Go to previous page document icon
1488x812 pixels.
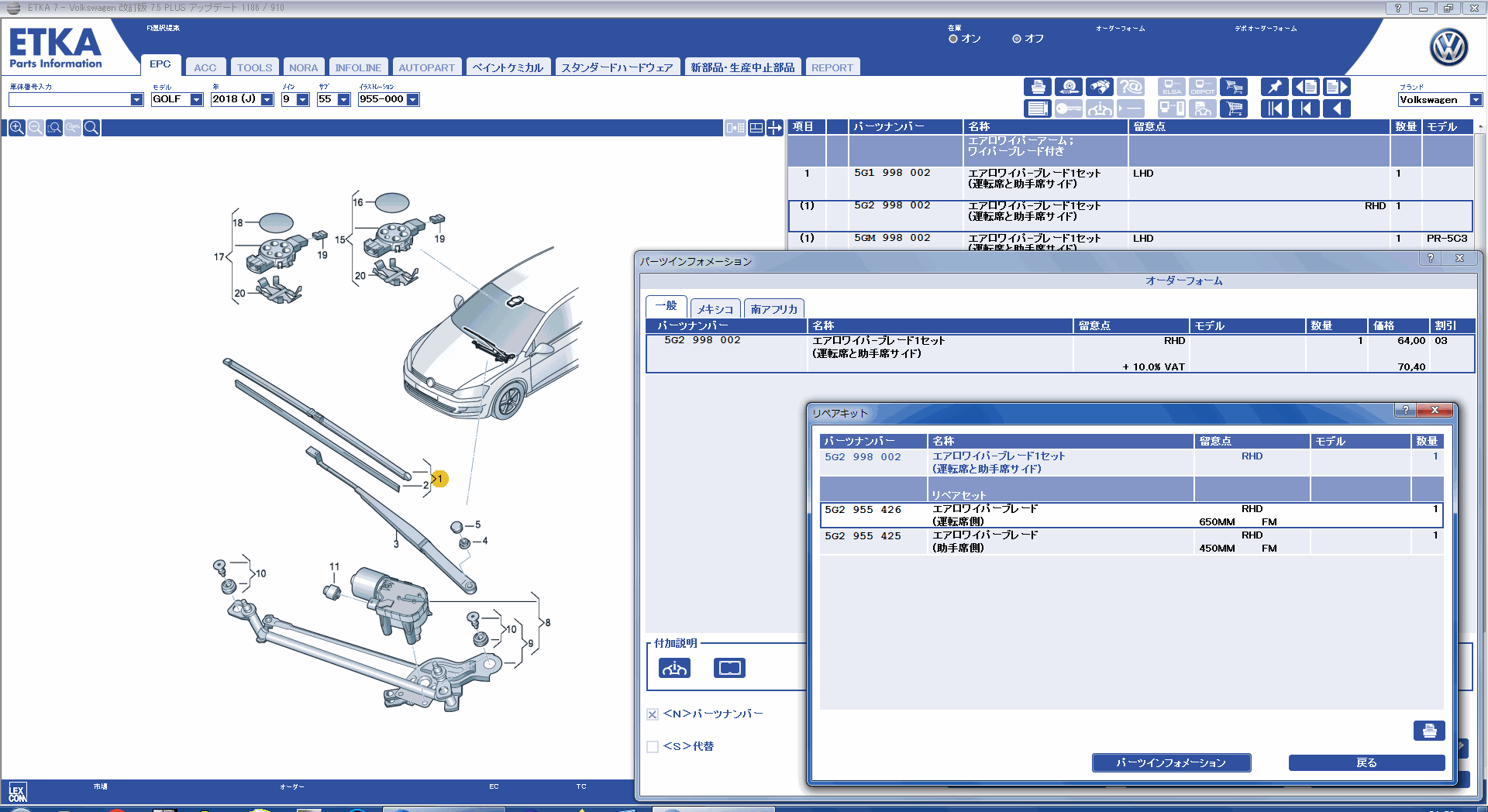tap(1306, 87)
